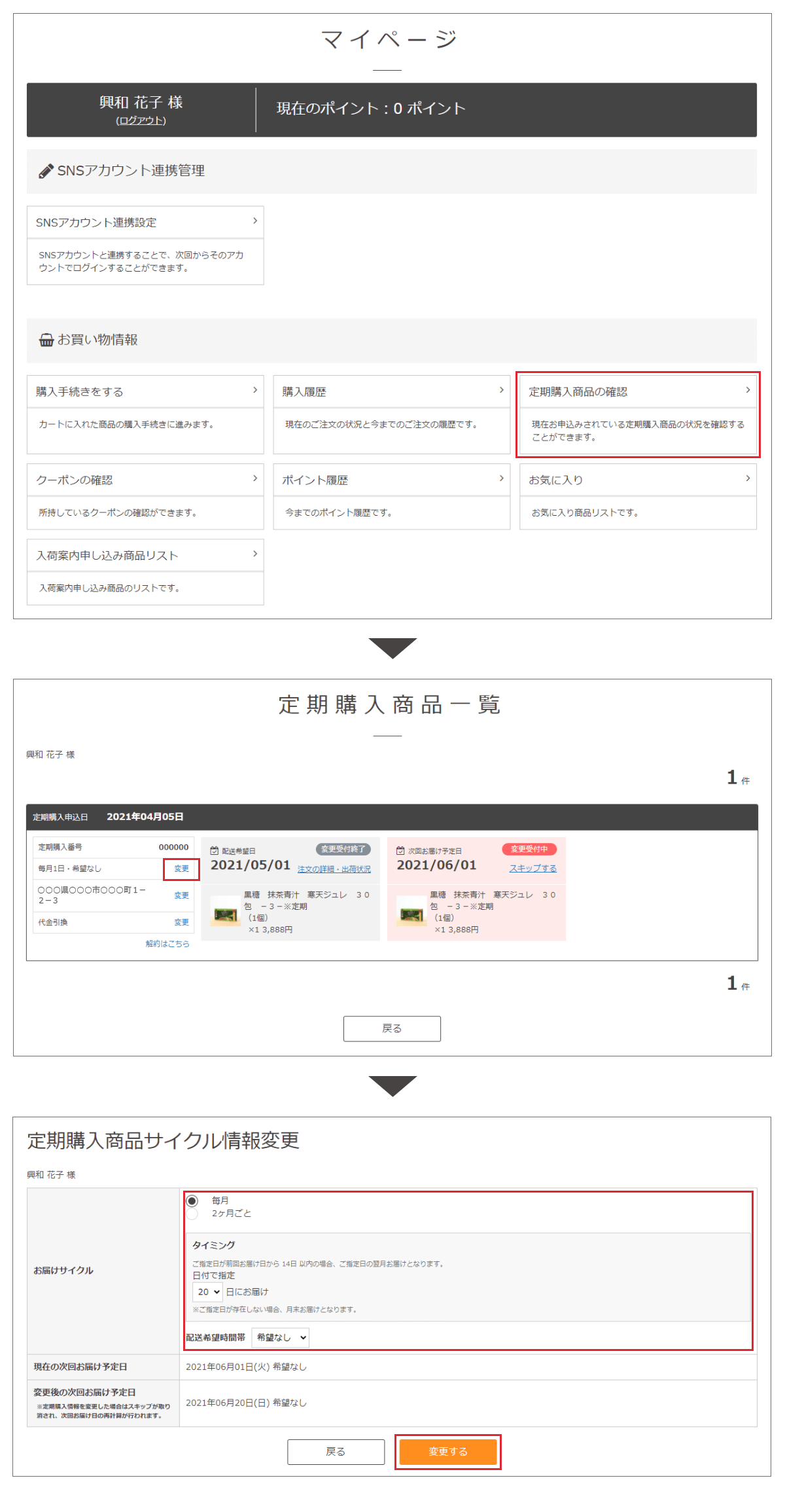Click the お届けサイクル row label

pos(63,1270)
